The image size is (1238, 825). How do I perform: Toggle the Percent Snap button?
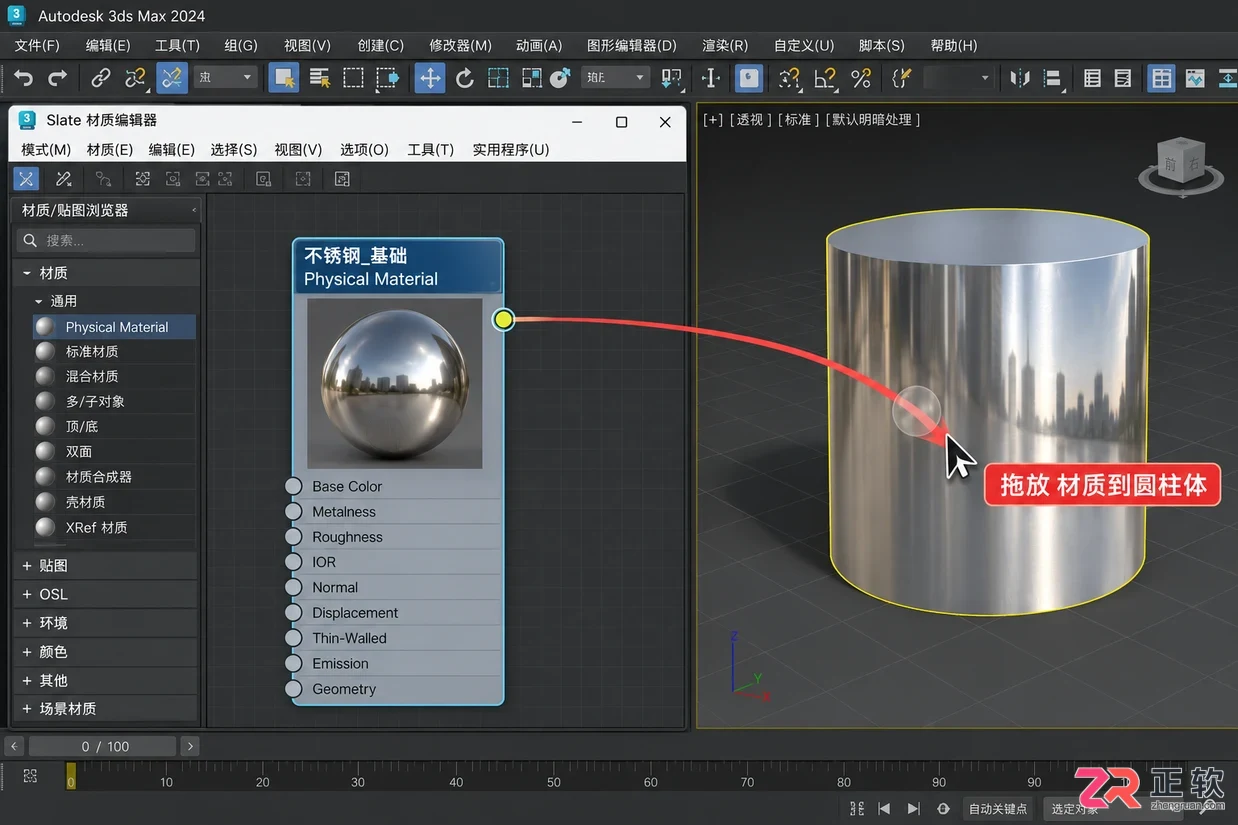tap(860, 77)
